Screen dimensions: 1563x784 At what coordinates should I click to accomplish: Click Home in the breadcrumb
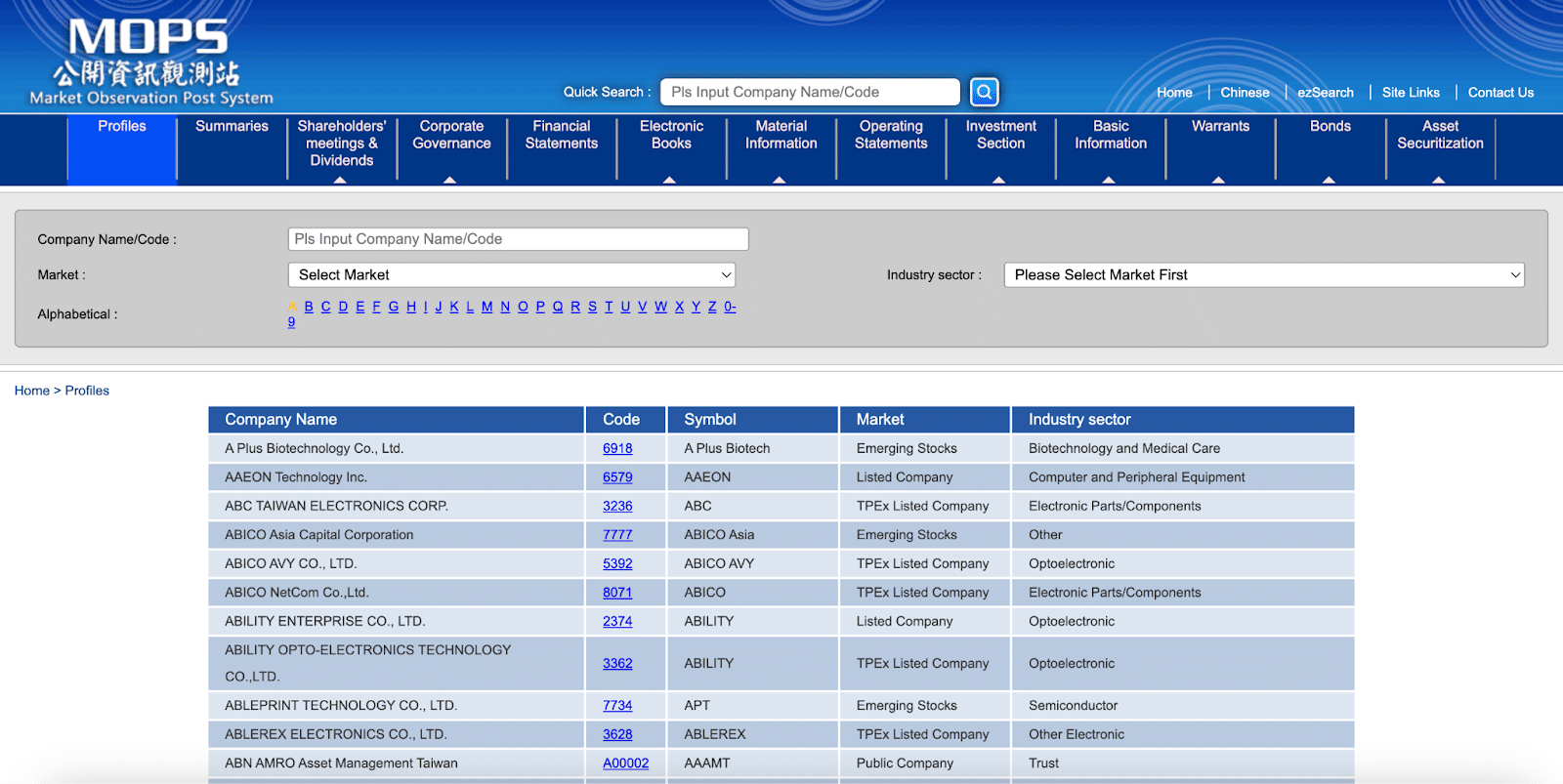point(31,391)
